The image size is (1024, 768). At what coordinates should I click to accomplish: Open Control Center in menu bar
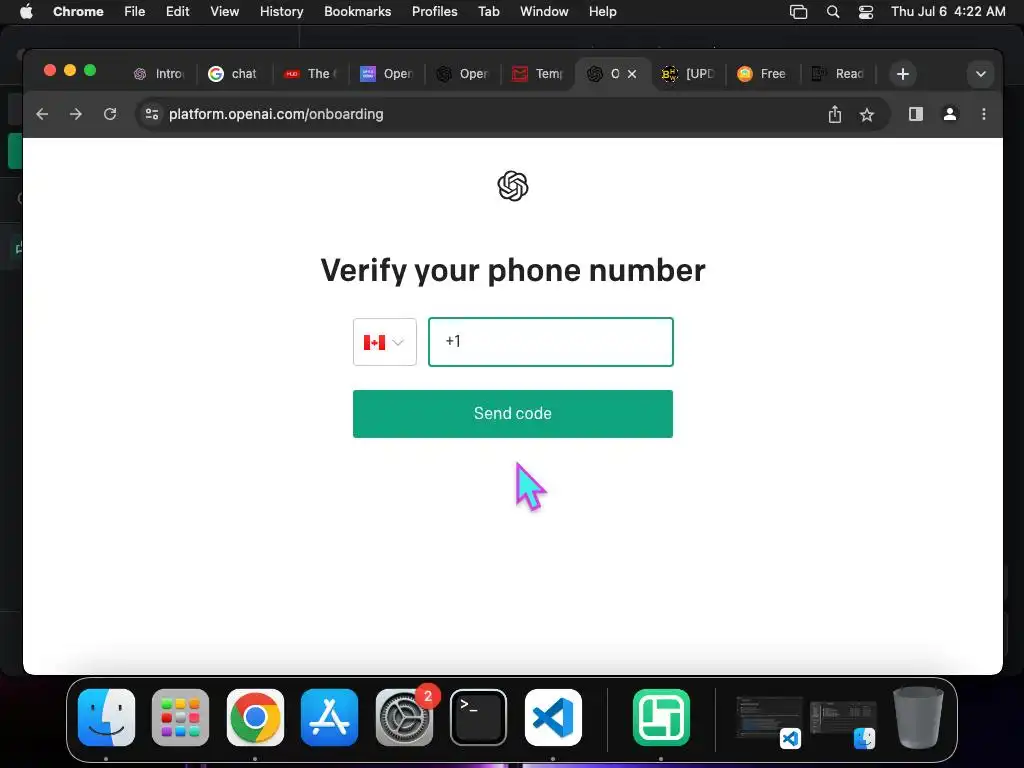866,12
